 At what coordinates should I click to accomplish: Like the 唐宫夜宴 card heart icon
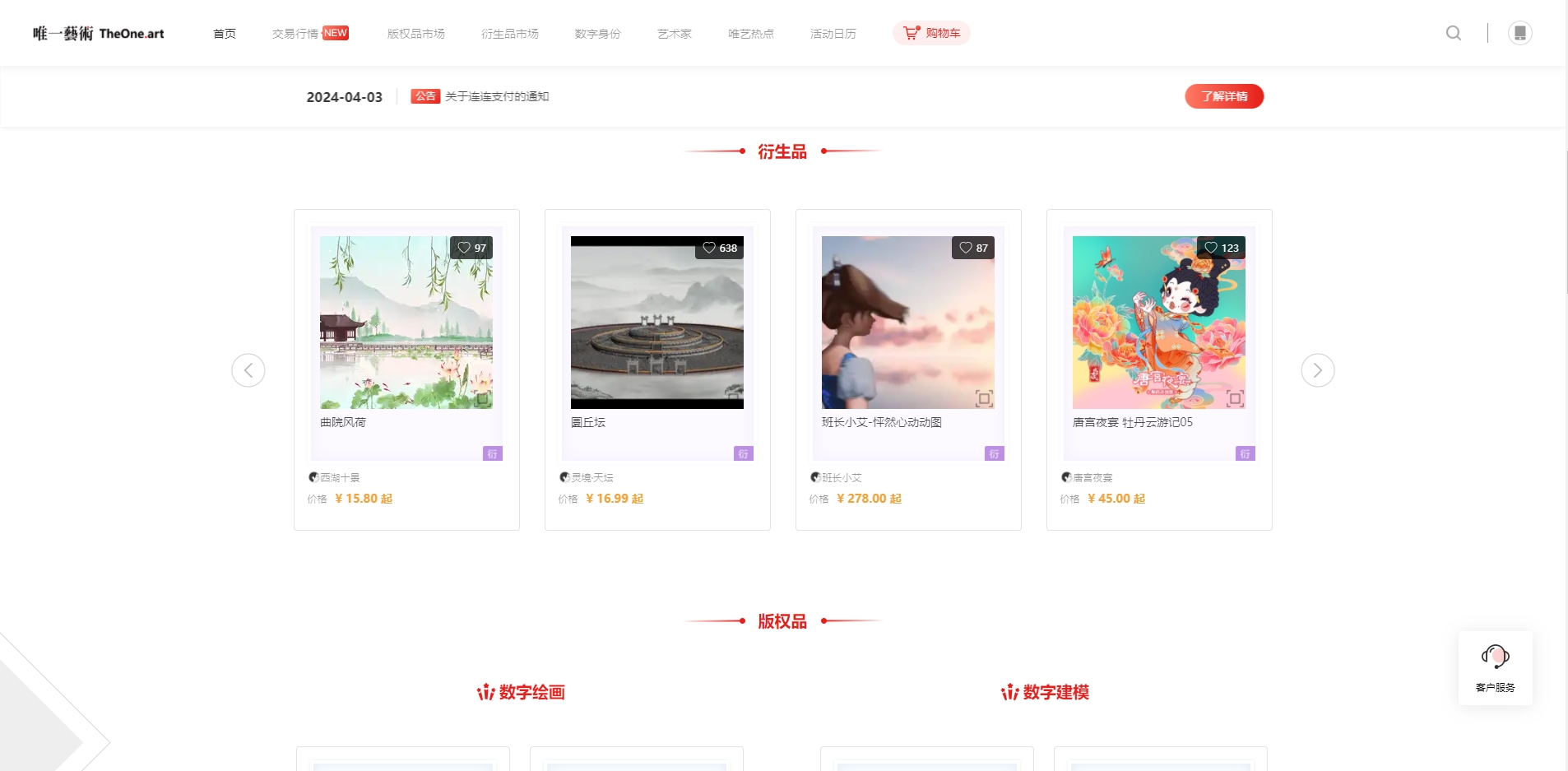(x=1211, y=248)
